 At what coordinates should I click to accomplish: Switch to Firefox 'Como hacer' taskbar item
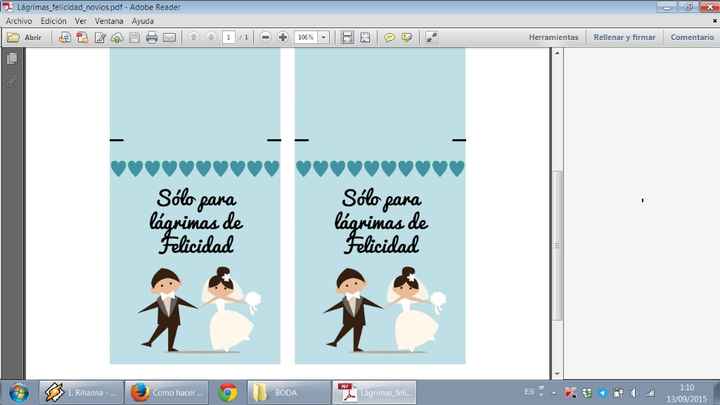point(167,393)
